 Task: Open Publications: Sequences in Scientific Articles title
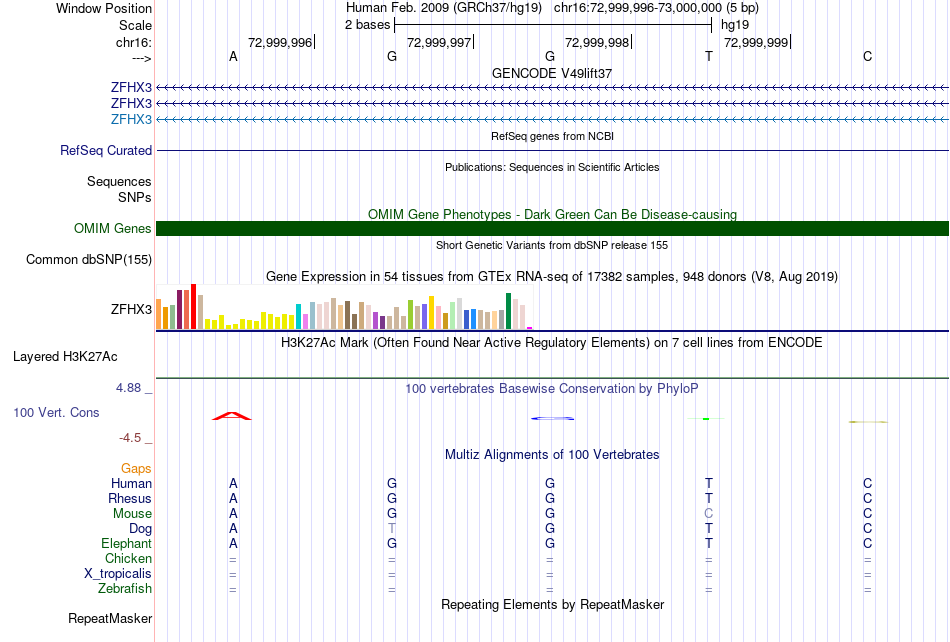tap(552, 167)
